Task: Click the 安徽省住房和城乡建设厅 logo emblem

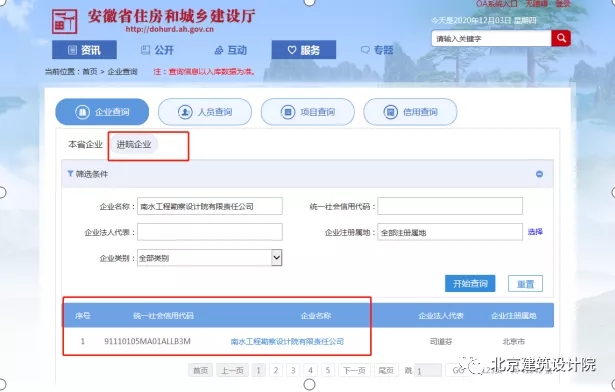Action: click(65, 21)
